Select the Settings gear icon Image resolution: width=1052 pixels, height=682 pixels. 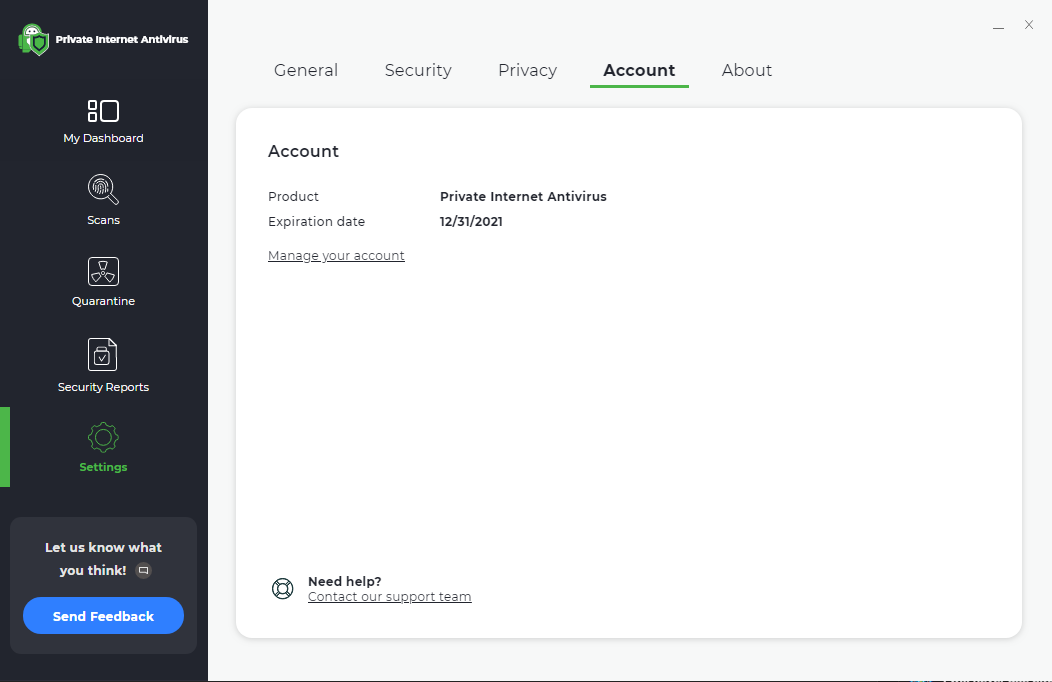tap(103, 437)
